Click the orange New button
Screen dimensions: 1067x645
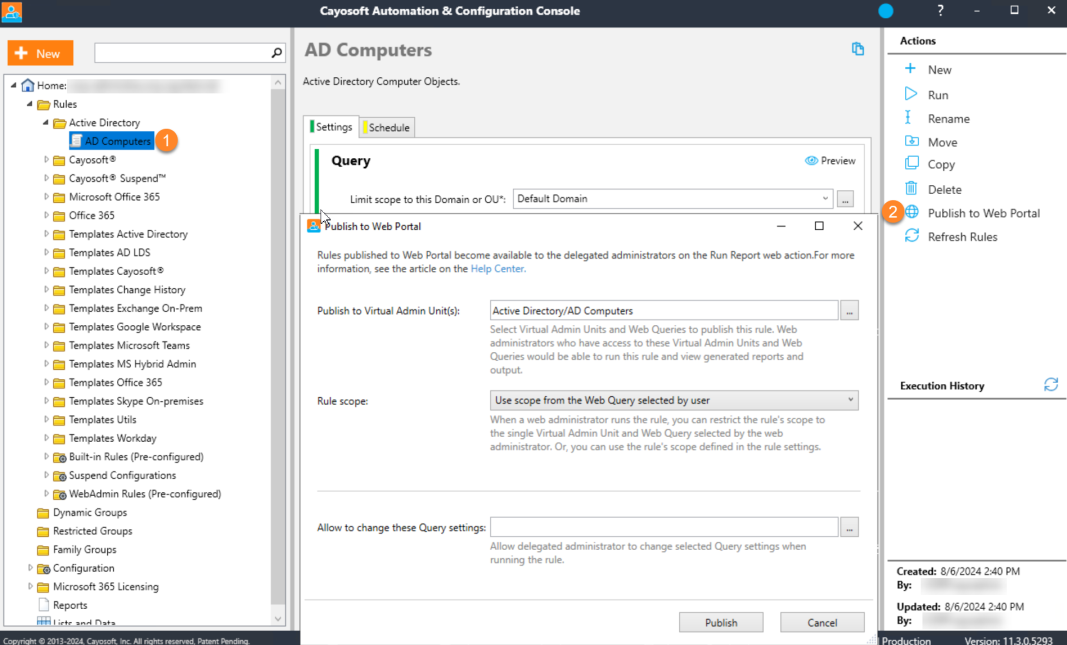[x=40, y=53]
